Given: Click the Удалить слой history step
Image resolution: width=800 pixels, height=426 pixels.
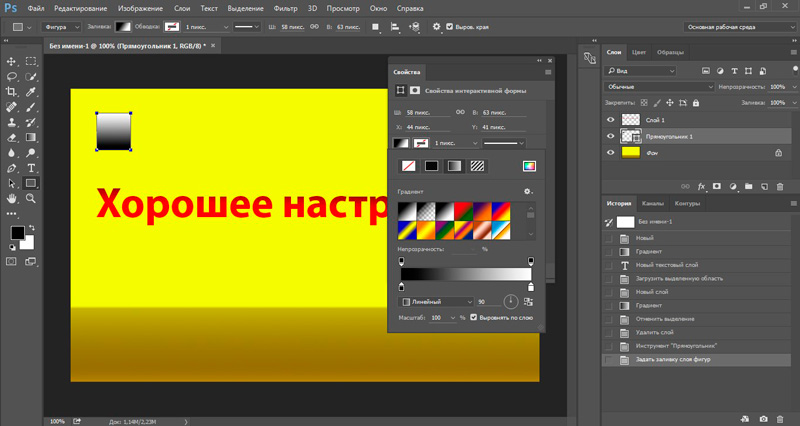Looking at the screenshot, I should click(x=655, y=332).
